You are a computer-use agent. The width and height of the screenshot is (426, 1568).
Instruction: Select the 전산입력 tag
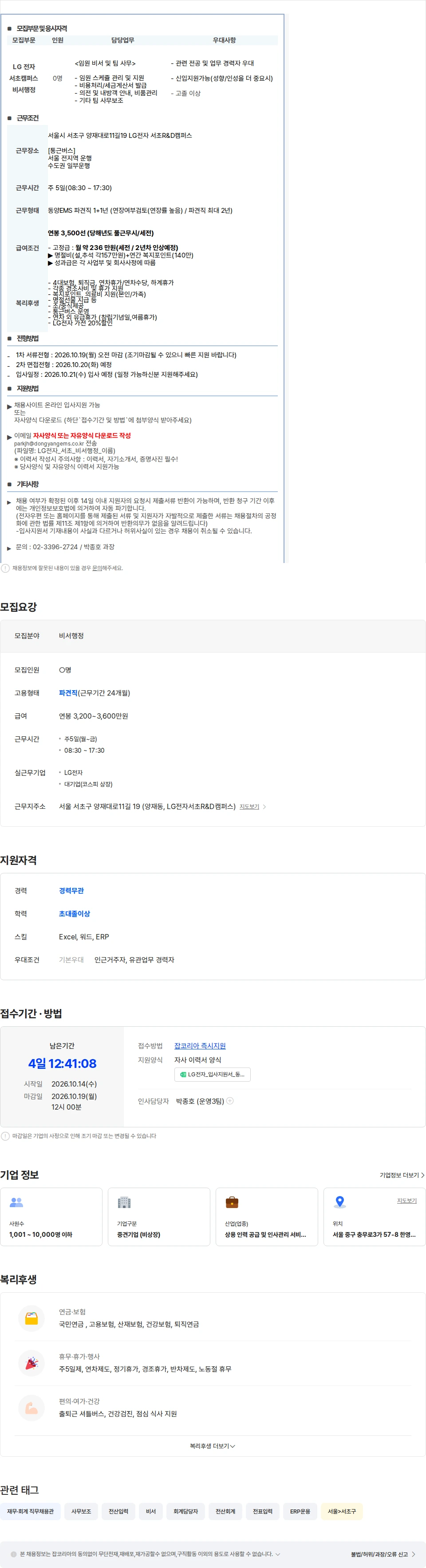[119, 1511]
